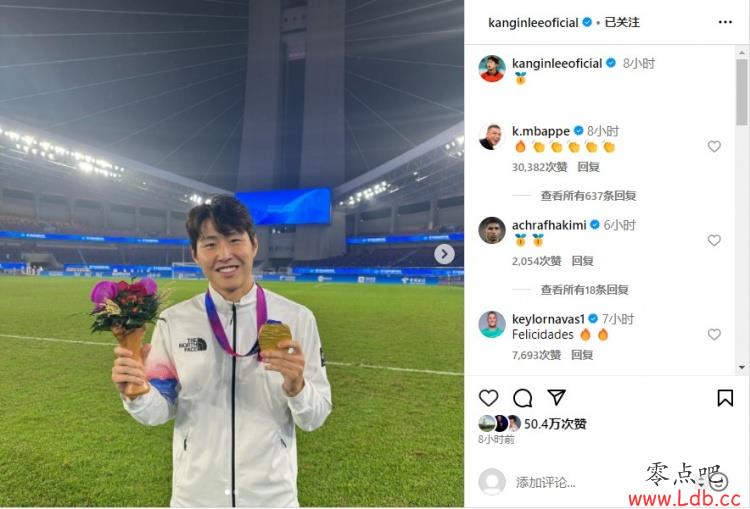Like keylornavas1's comment
This screenshot has width=750, height=509.
tap(714, 334)
